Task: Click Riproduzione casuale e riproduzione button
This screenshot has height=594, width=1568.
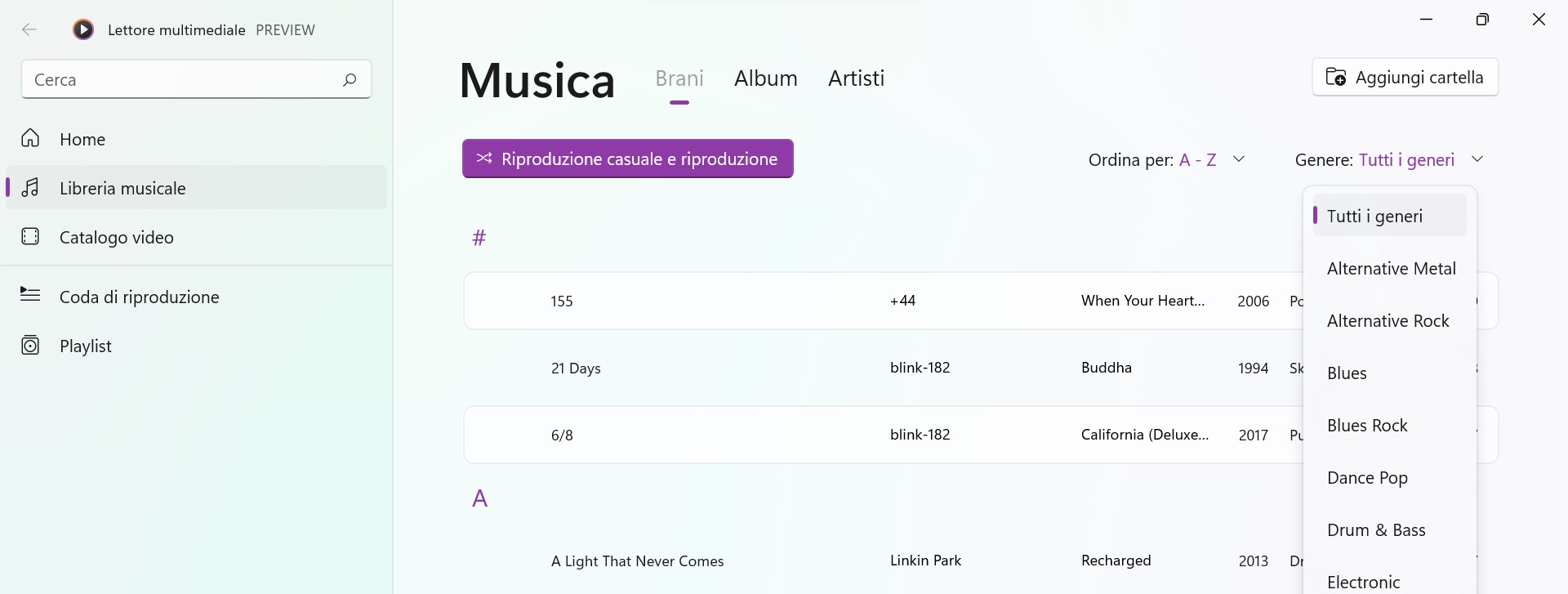Action: (x=628, y=159)
